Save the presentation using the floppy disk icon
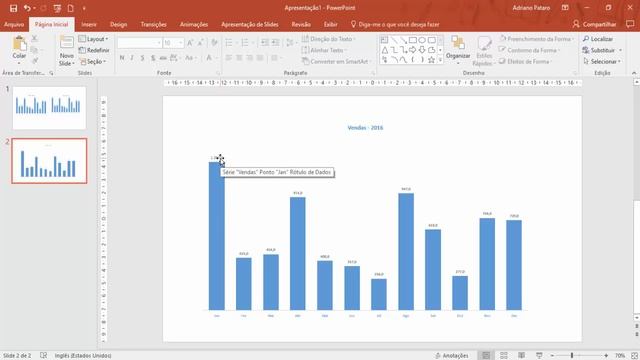Viewport: 640px width, 360px height. pyautogui.click(x=13, y=8)
